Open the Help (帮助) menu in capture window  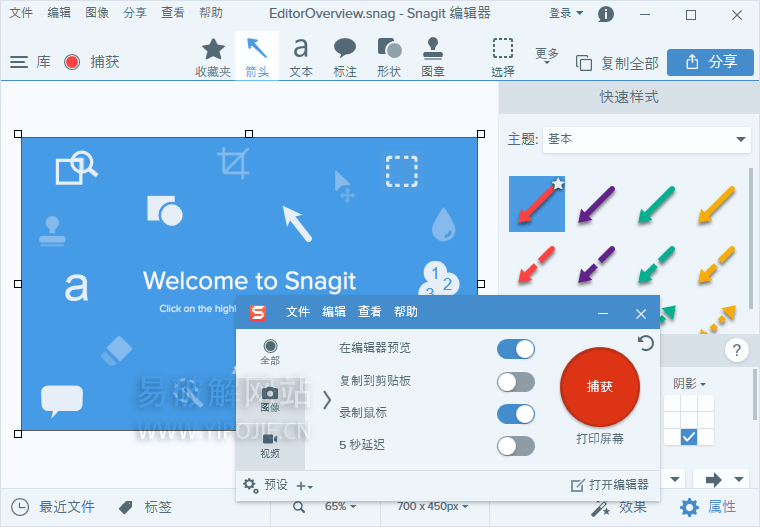(x=406, y=312)
